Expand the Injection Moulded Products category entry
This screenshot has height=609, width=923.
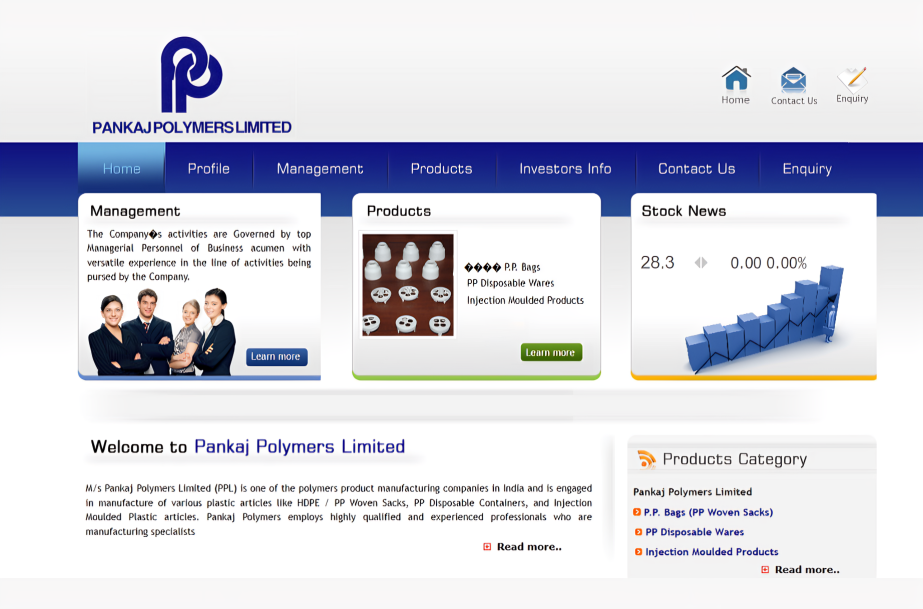pyautogui.click(x=711, y=552)
